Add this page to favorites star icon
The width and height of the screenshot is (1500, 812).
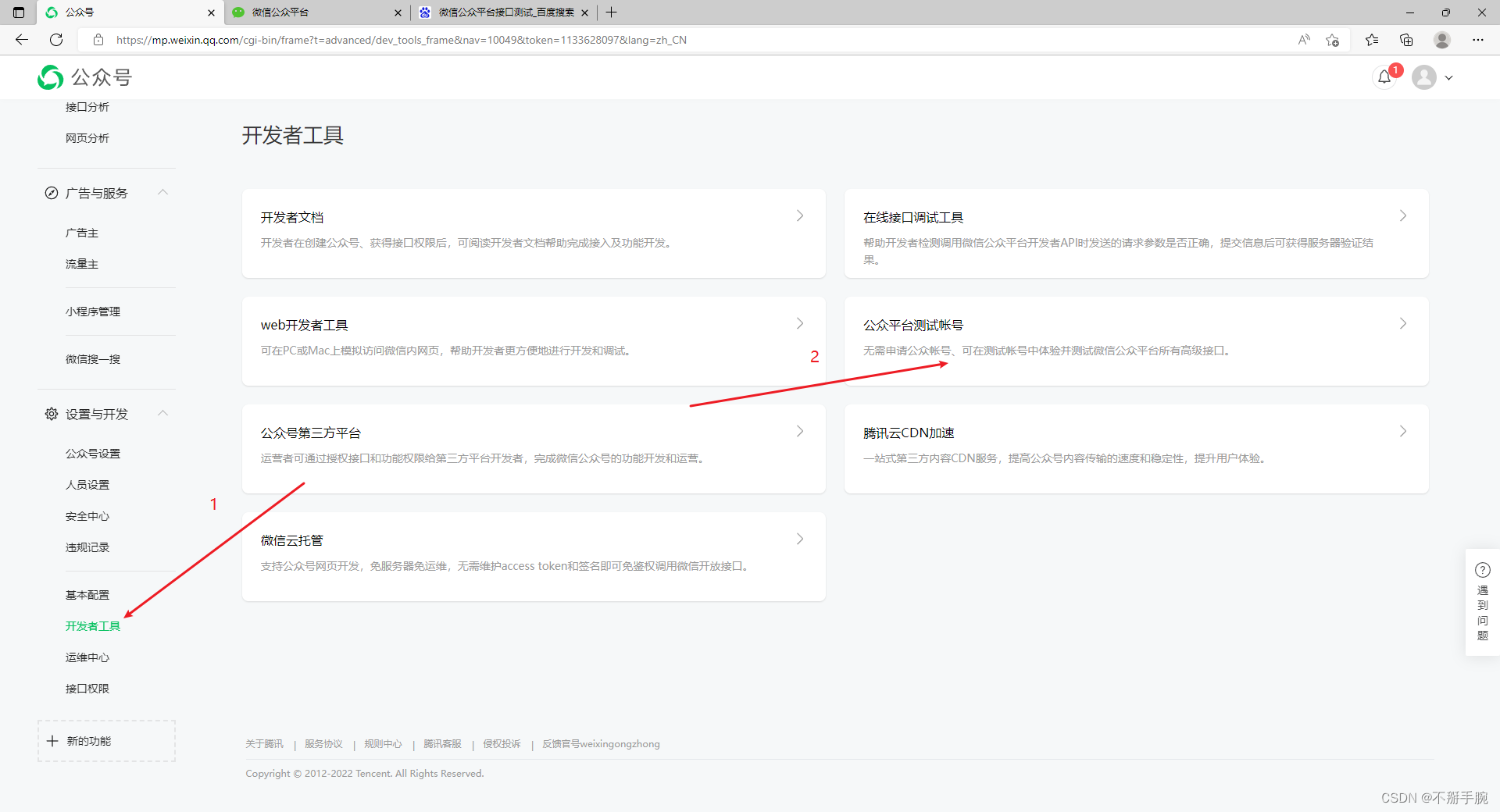(x=1333, y=40)
